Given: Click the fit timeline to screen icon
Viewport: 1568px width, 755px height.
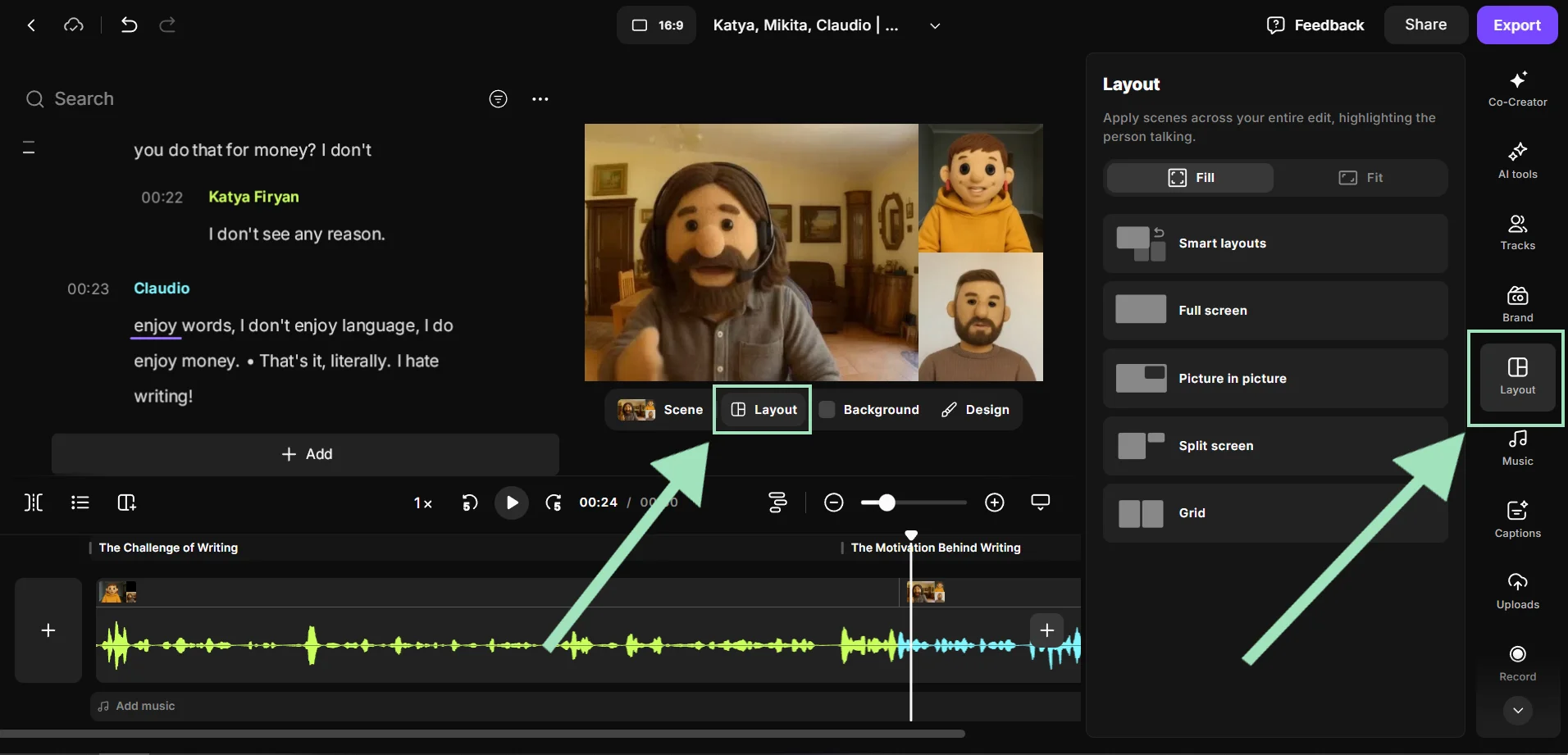Looking at the screenshot, I should coord(1040,503).
